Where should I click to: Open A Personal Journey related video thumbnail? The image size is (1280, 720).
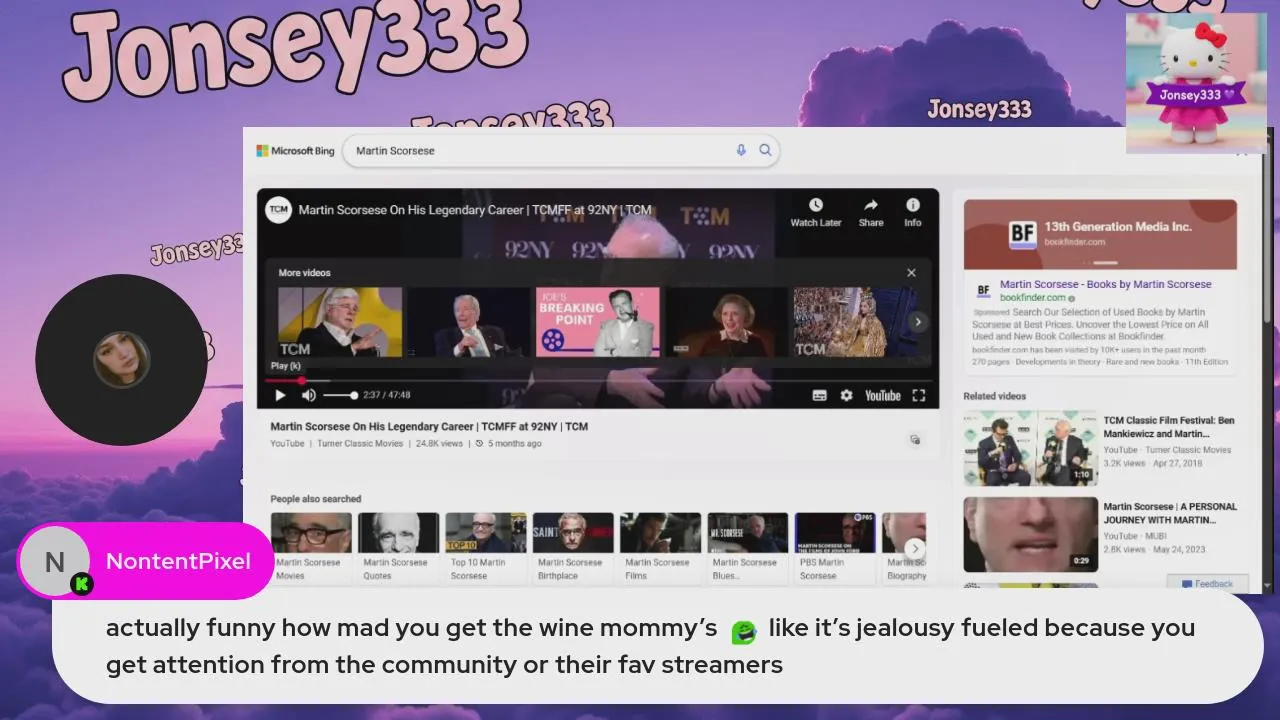tap(1030, 534)
